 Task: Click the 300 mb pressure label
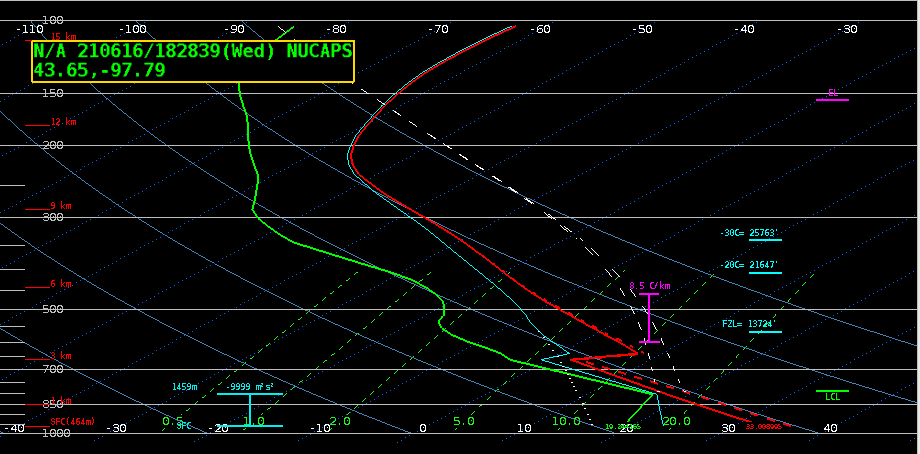click(53, 218)
